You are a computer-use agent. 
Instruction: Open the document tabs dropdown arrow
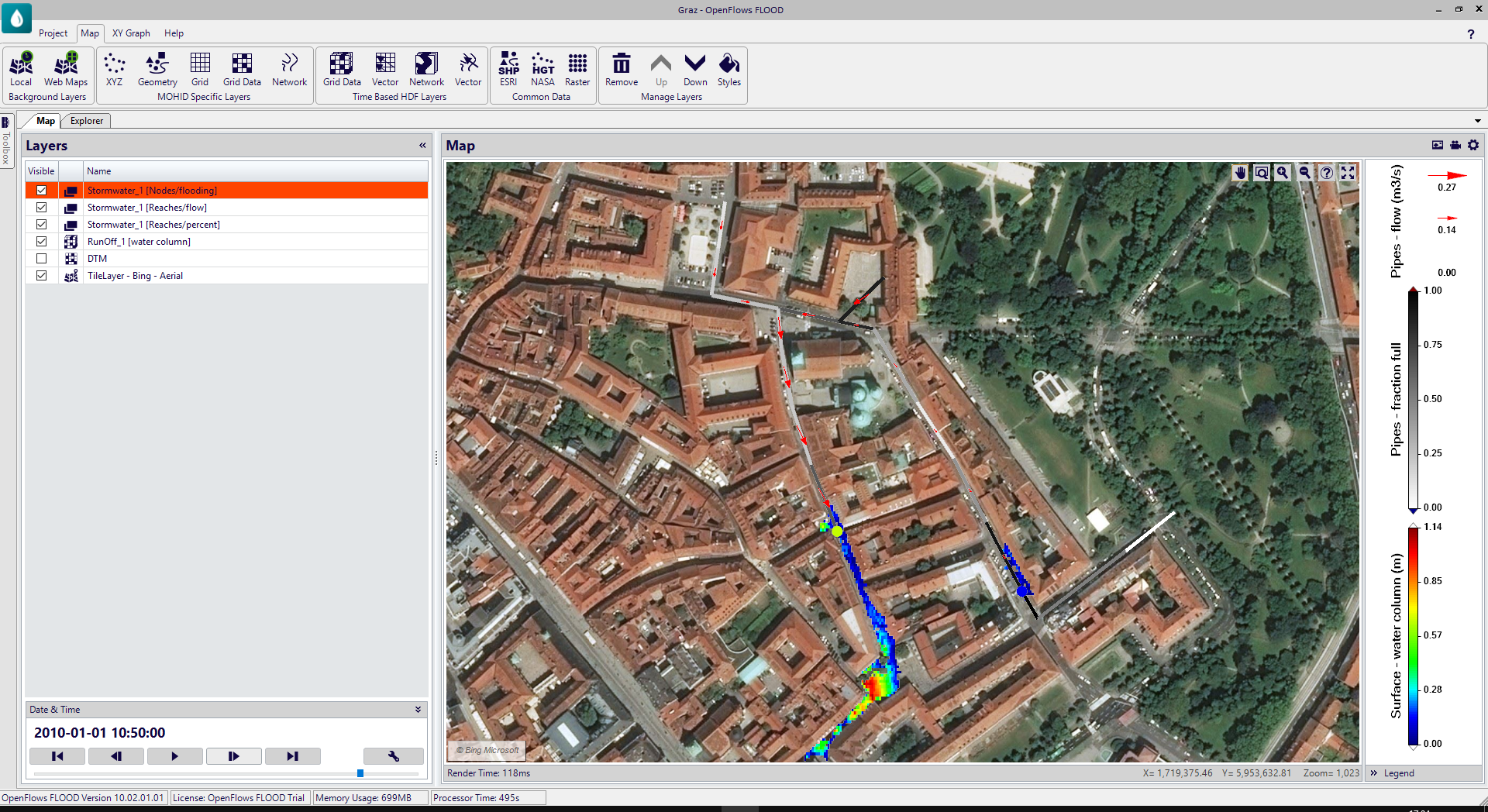click(x=1477, y=121)
